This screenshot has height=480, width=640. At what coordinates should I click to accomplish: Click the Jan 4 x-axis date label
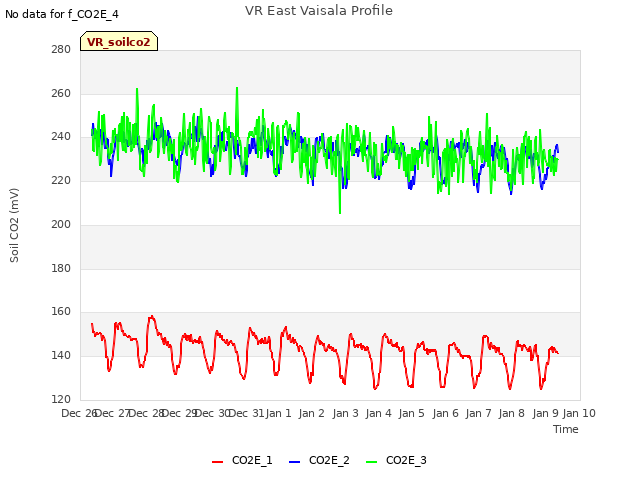coord(378,413)
